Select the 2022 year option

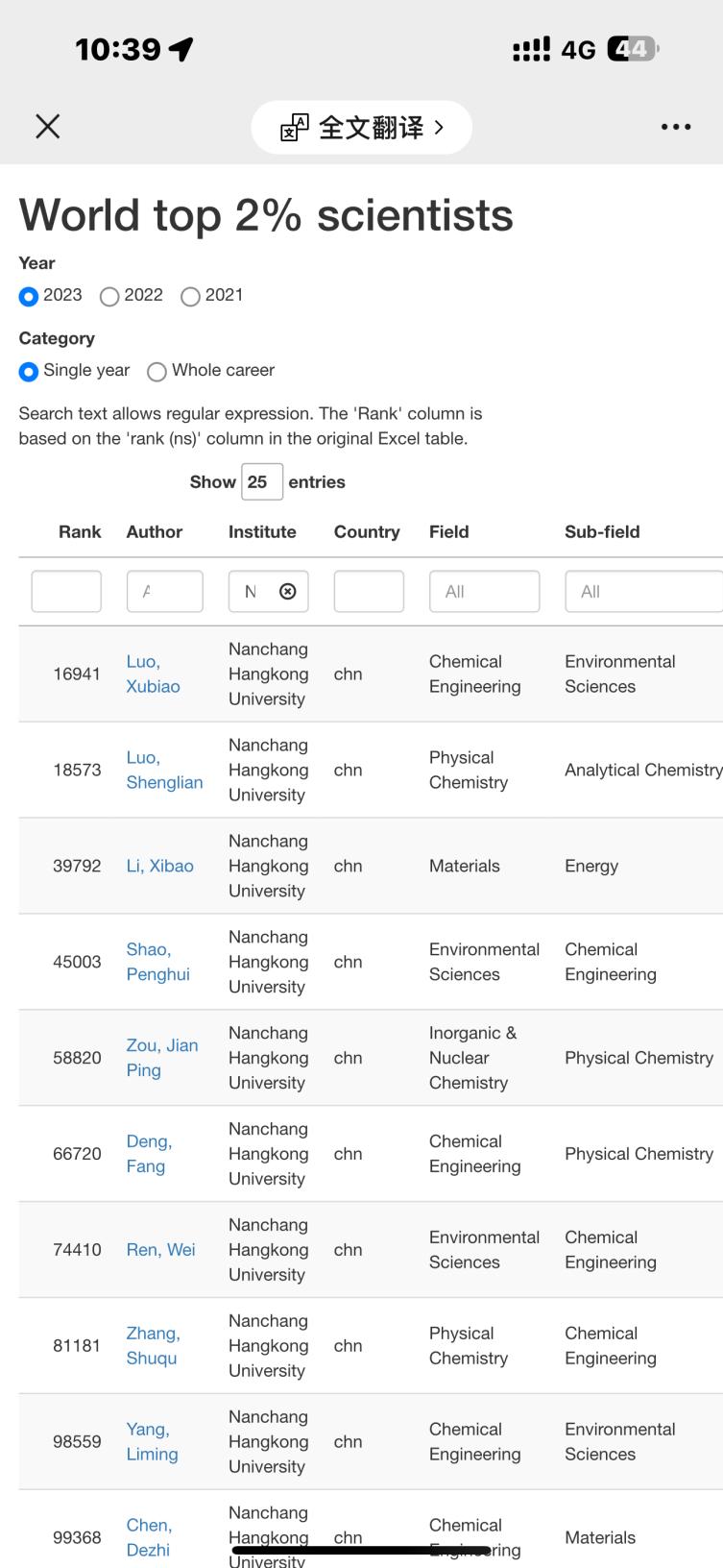coord(109,296)
